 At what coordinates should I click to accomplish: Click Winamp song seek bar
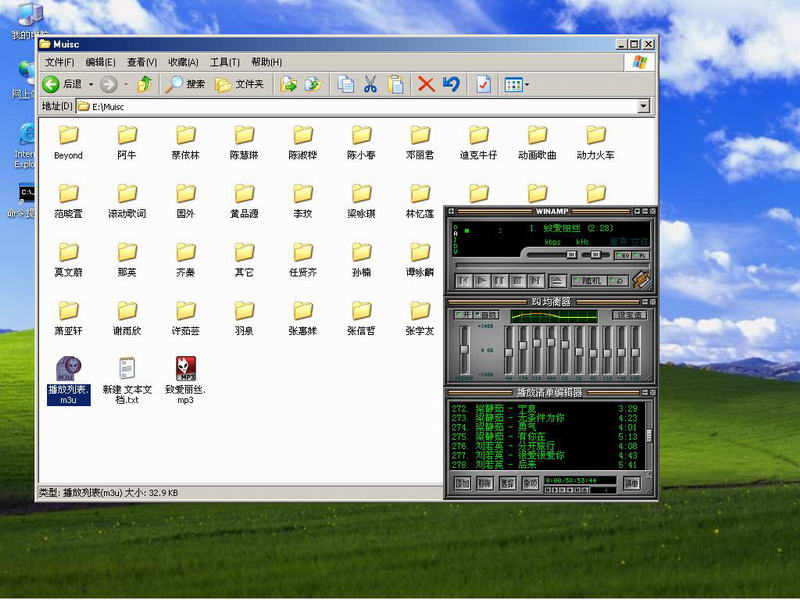(553, 266)
